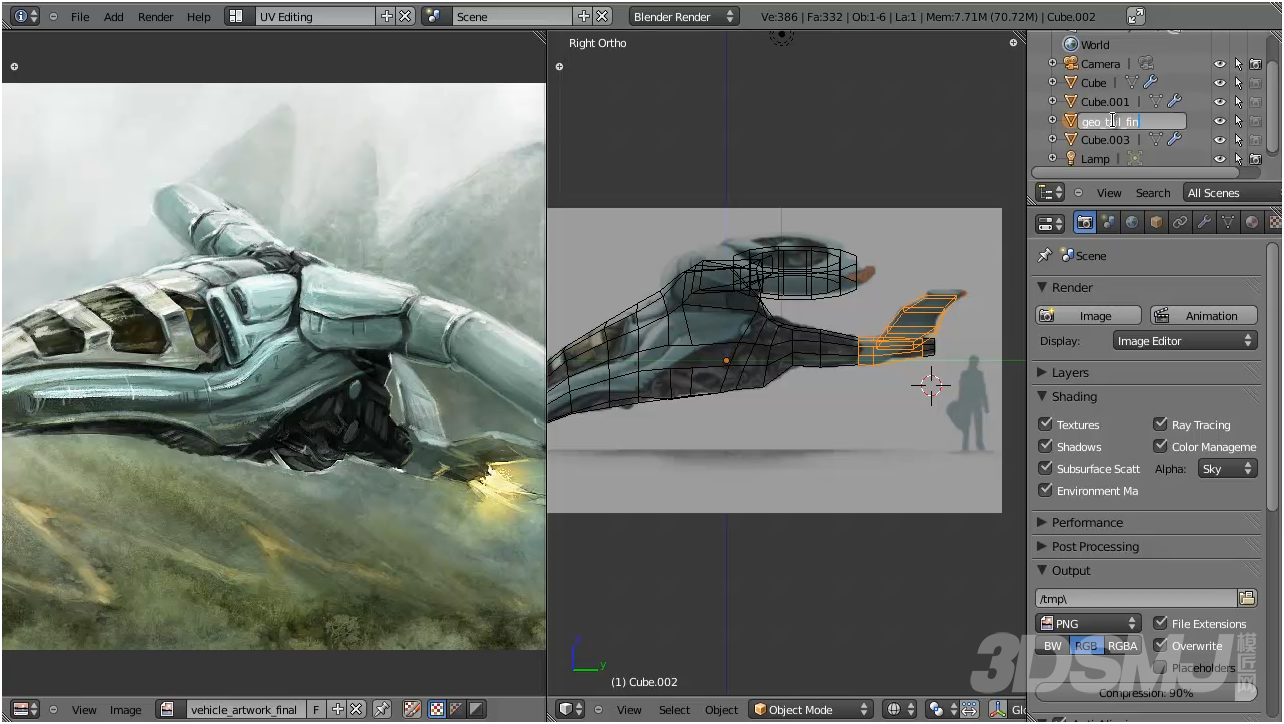Select the Object properties tab icon
Viewport: 1284px width, 724px height.
coord(1156,222)
